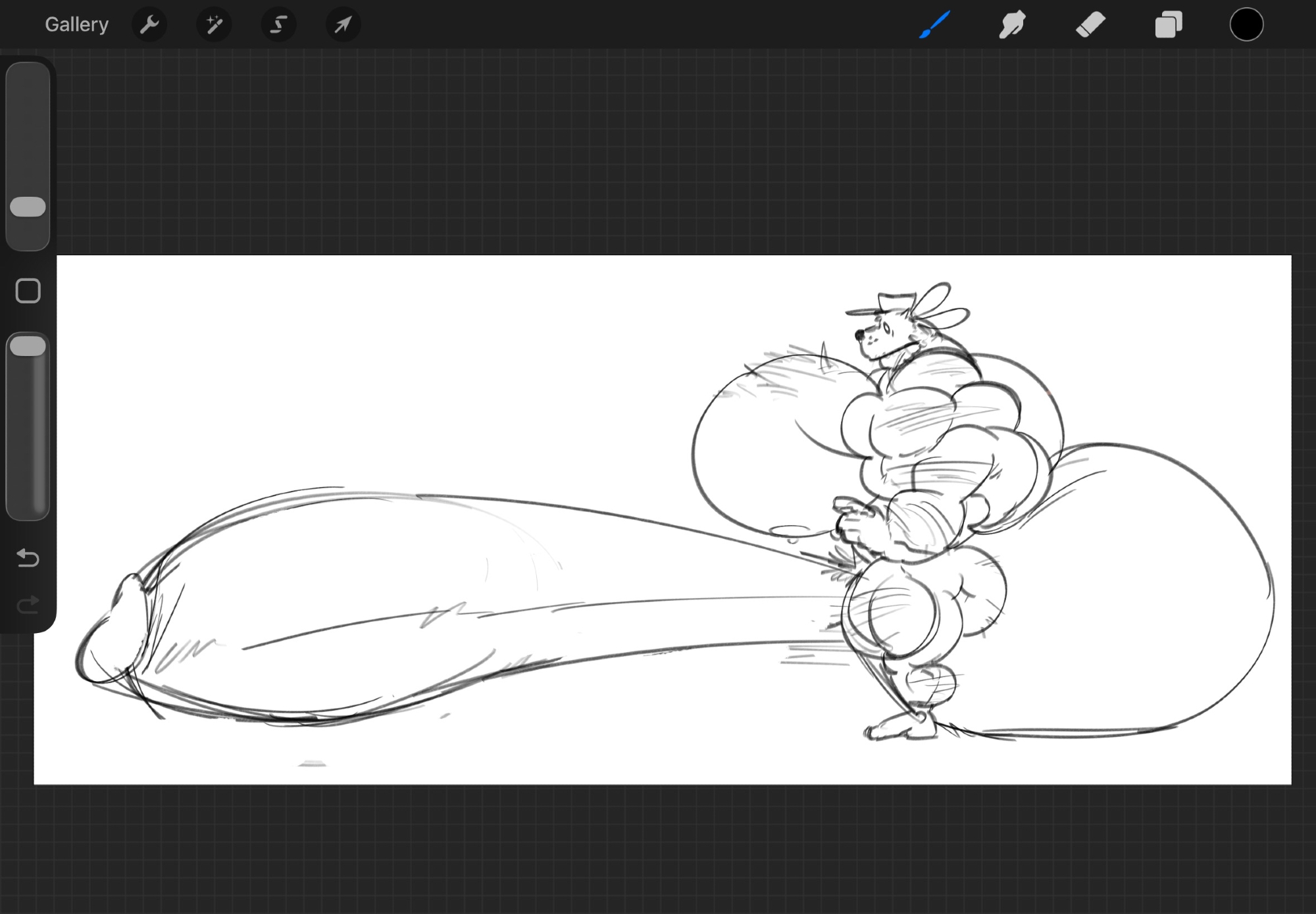The height and width of the screenshot is (914, 1316).
Task: Select the Eraser tool
Action: pyautogui.click(x=1090, y=25)
